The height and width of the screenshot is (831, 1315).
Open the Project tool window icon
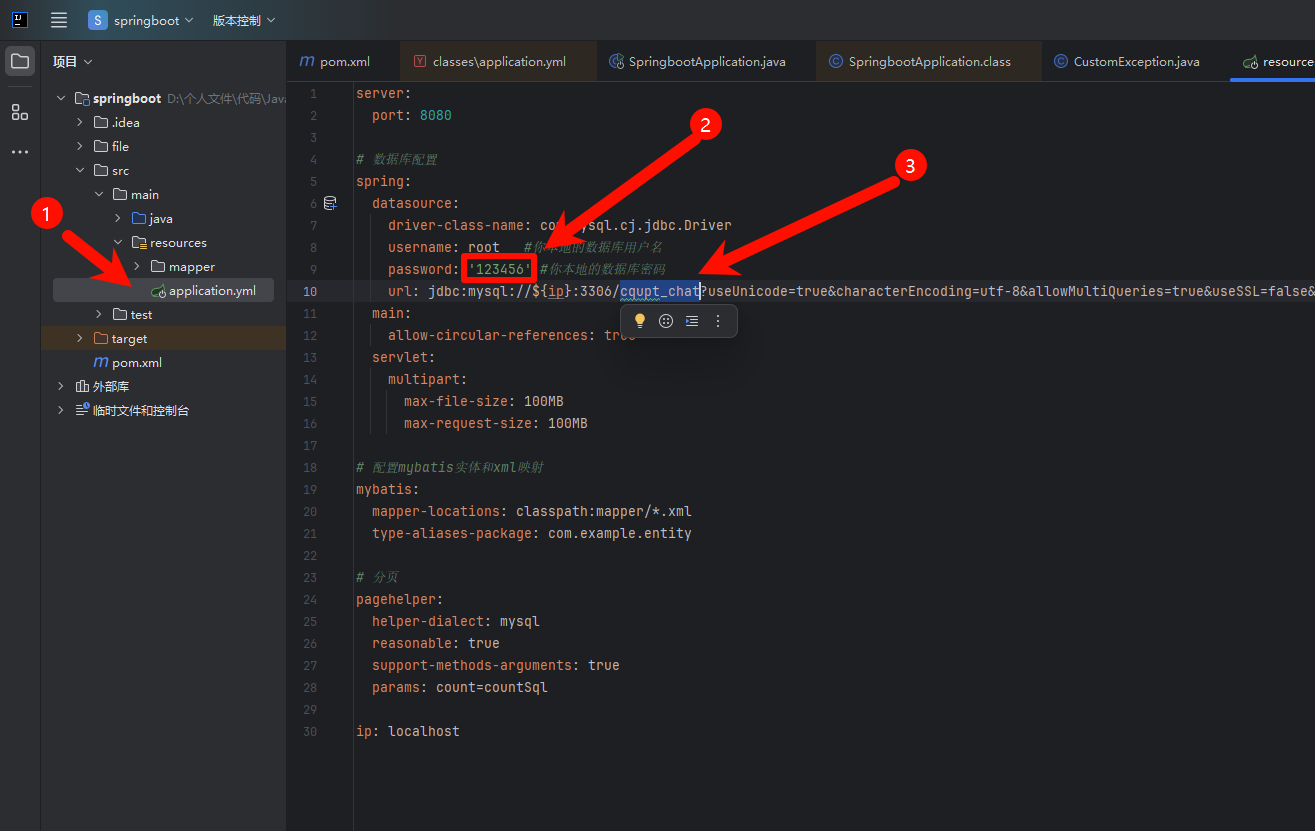[20, 61]
